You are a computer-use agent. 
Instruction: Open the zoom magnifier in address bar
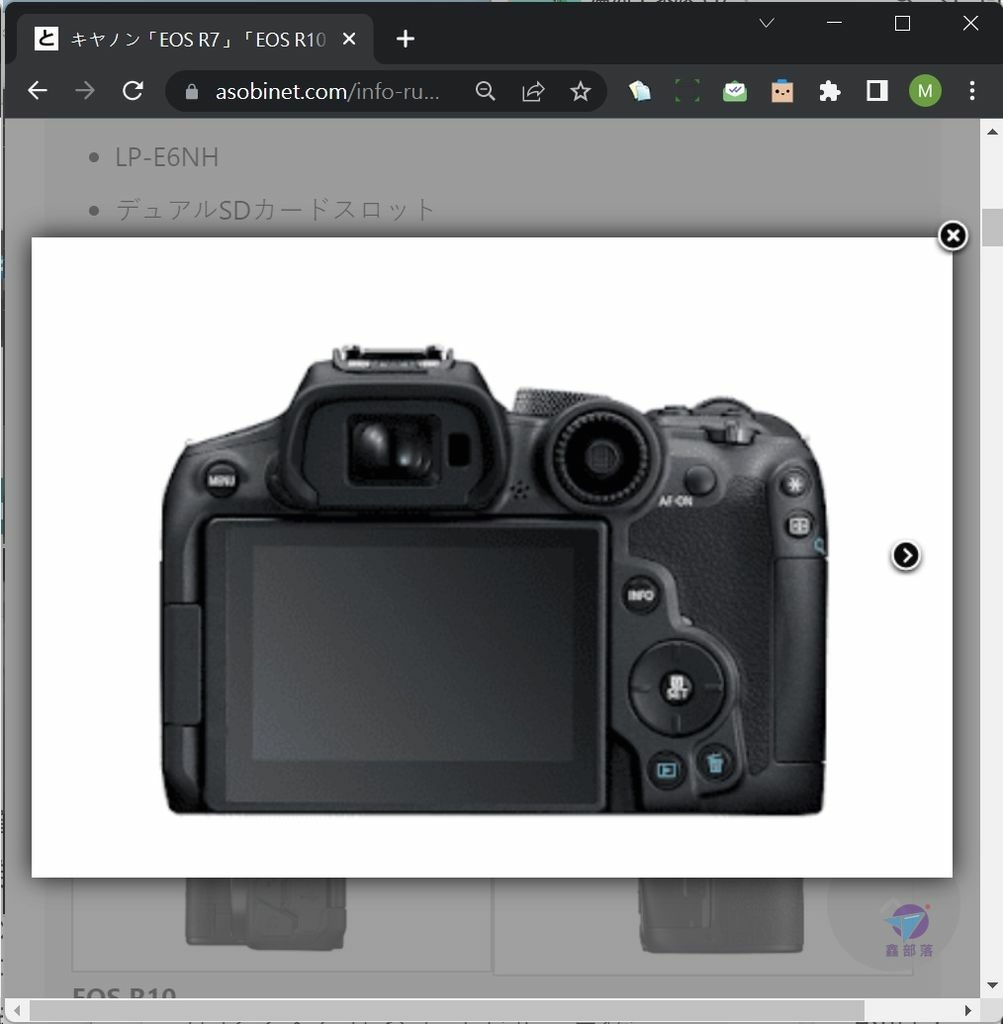coord(485,91)
